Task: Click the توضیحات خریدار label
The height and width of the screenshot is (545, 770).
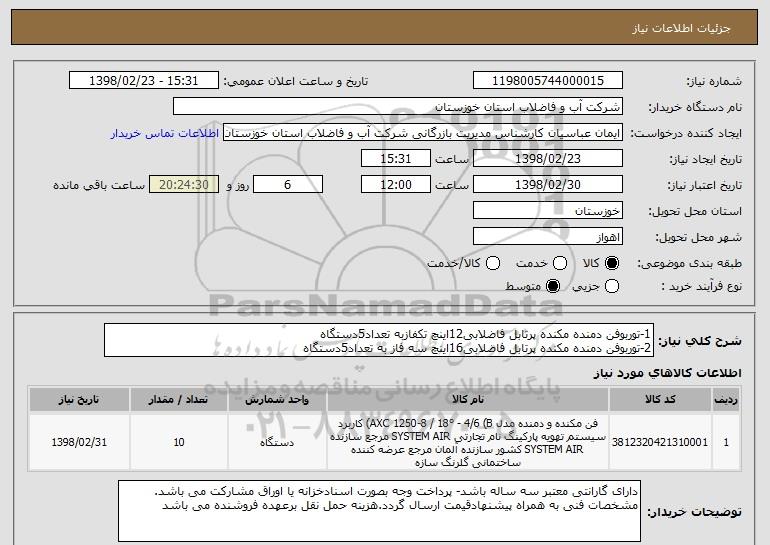Action: [695, 512]
